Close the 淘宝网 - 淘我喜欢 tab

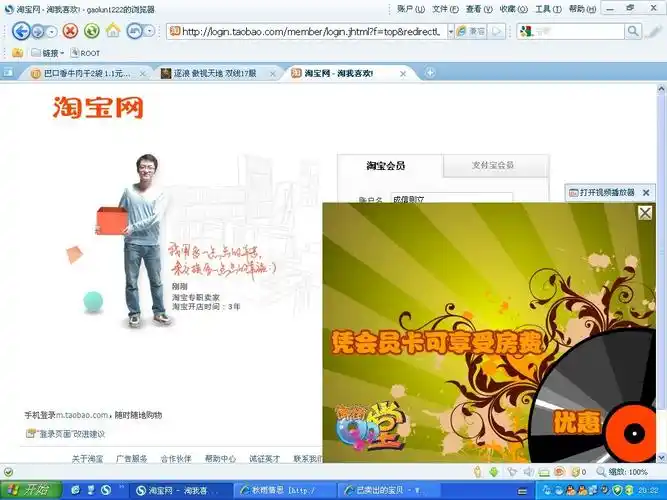pos(403,74)
